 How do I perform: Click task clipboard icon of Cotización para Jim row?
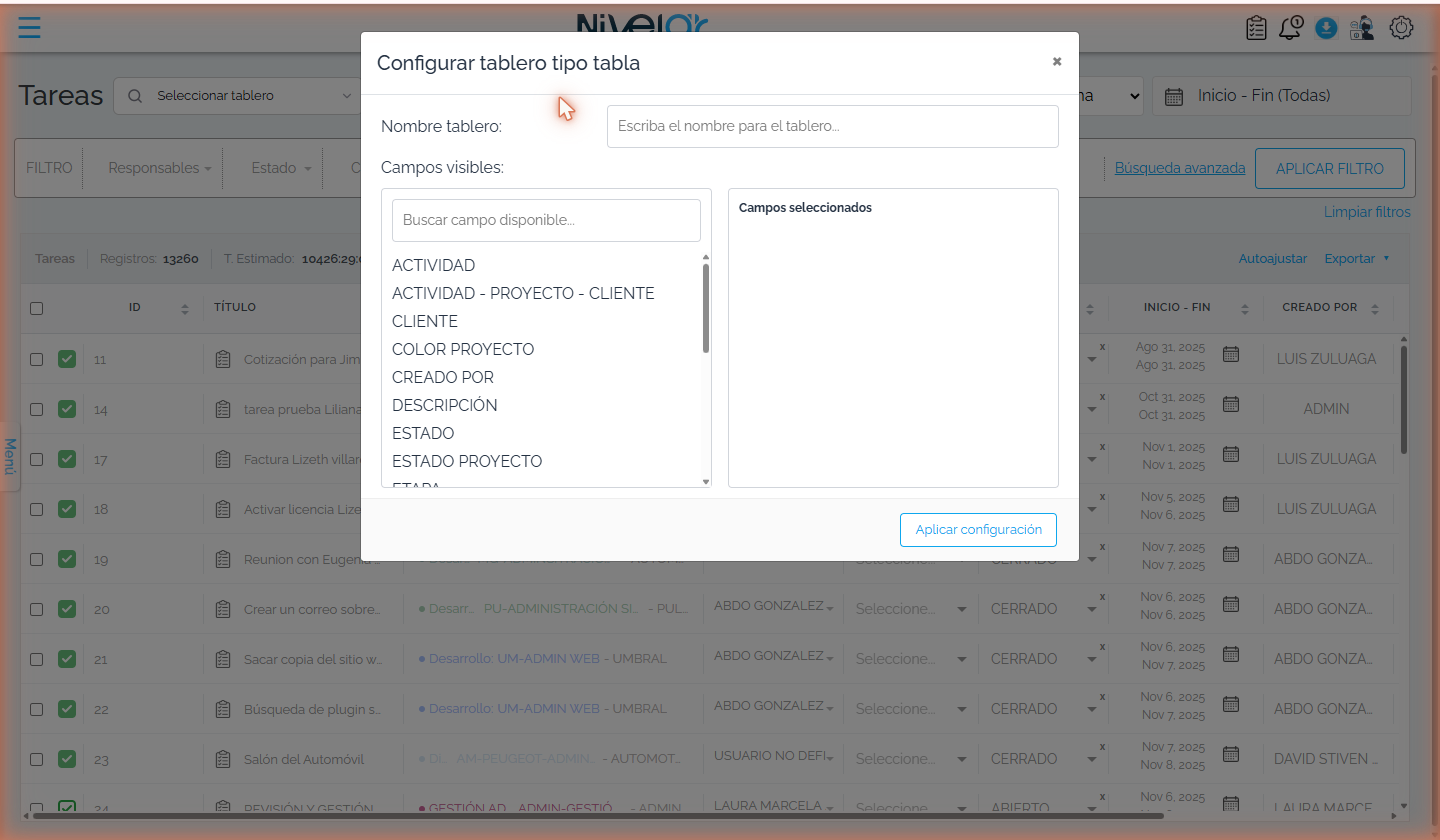223,359
